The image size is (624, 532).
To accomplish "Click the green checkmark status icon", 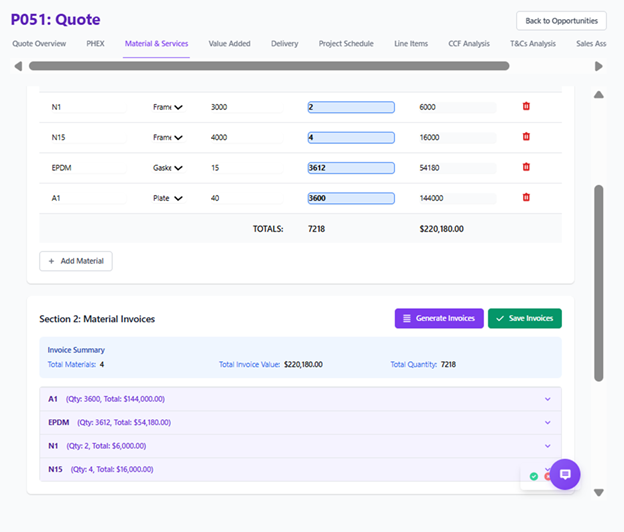I will [x=534, y=476].
